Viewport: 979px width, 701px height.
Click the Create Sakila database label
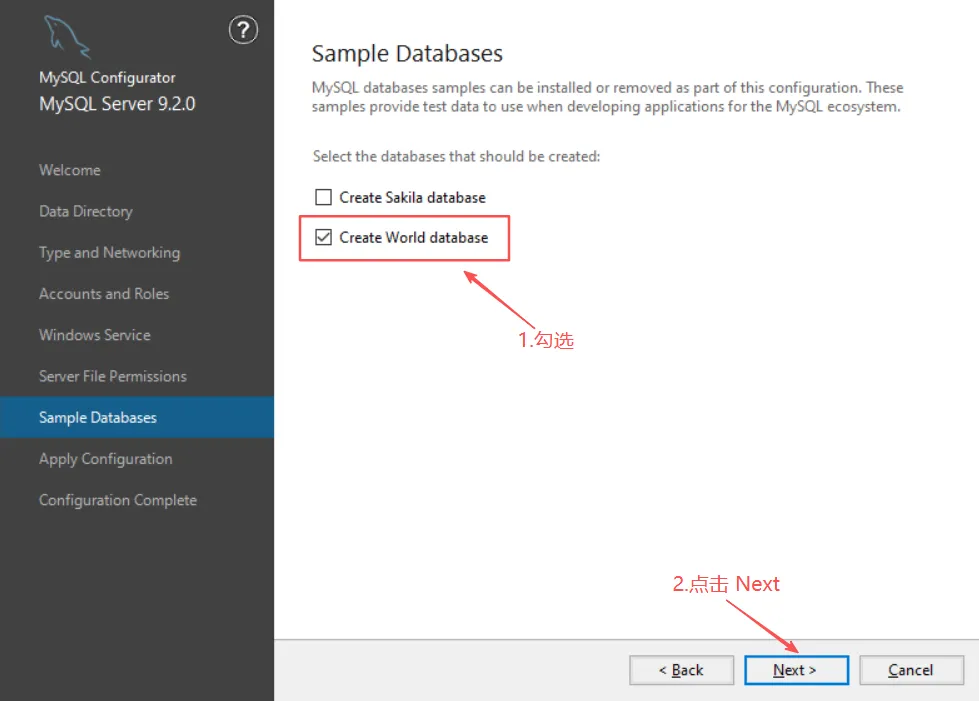coord(412,198)
